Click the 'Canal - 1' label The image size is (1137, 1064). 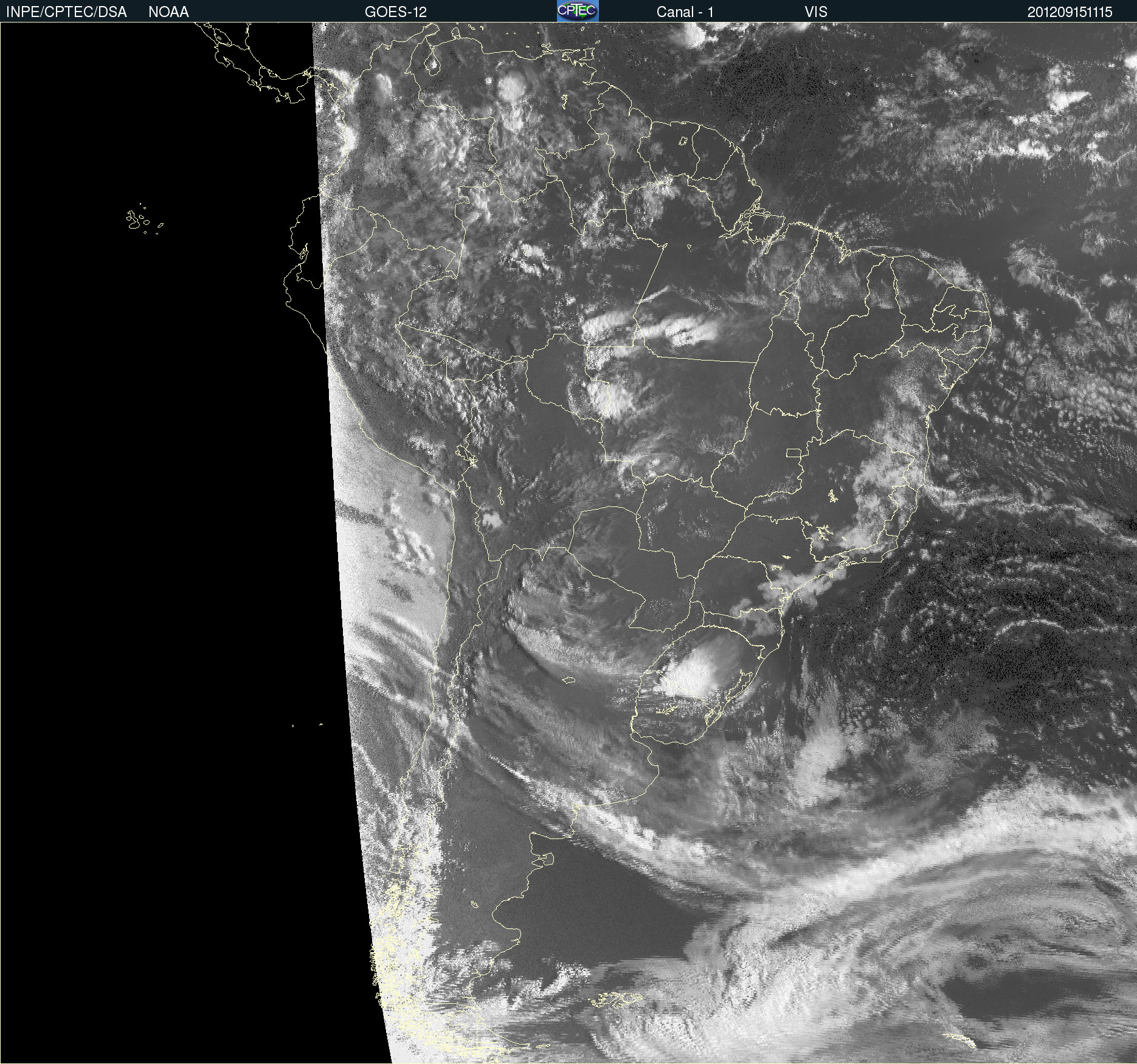[685, 12]
